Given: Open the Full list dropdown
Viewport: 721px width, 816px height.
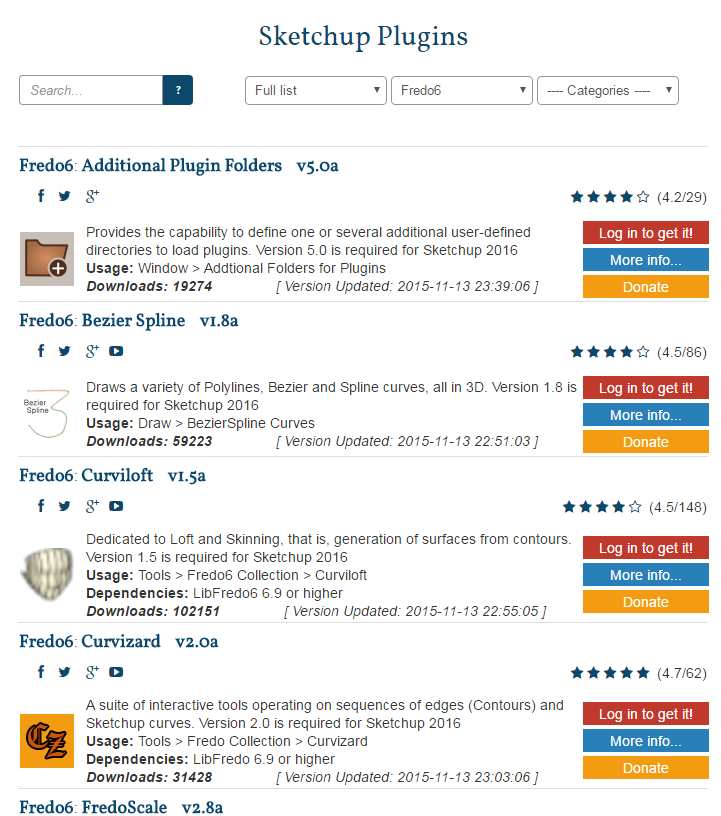Looking at the screenshot, I should pos(316,91).
